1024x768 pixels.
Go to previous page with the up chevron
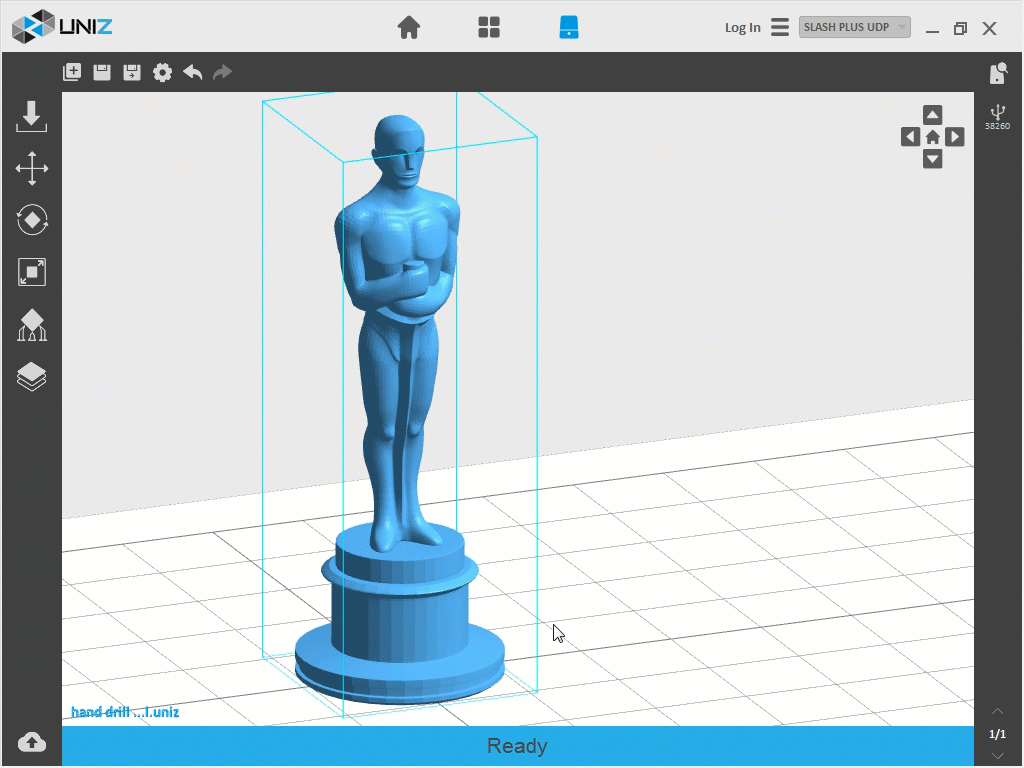tap(997, 711)
